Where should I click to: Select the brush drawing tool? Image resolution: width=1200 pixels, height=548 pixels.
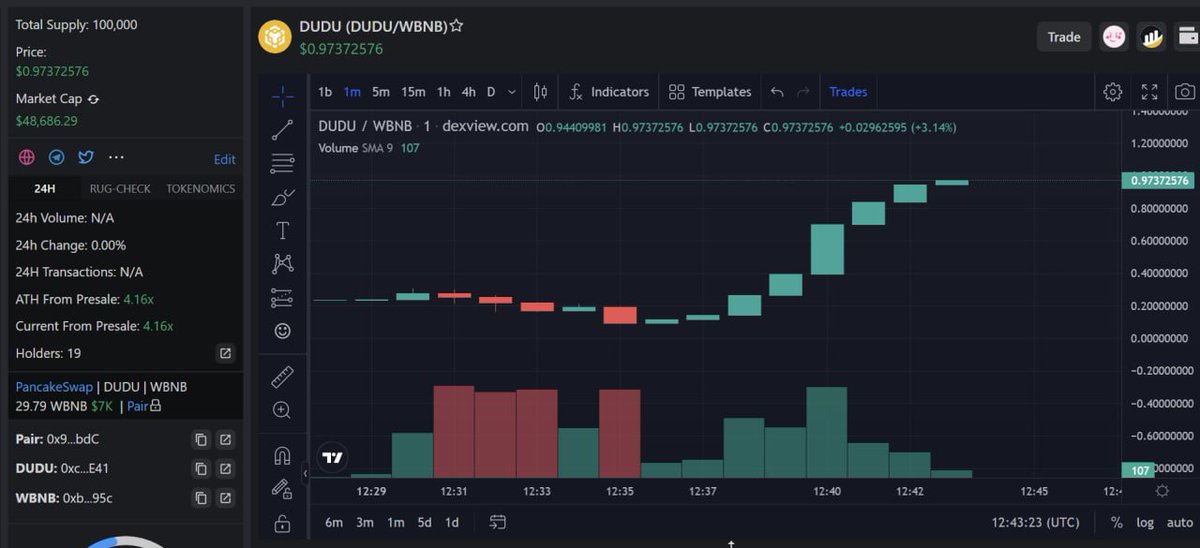click(x=283, y=197)
